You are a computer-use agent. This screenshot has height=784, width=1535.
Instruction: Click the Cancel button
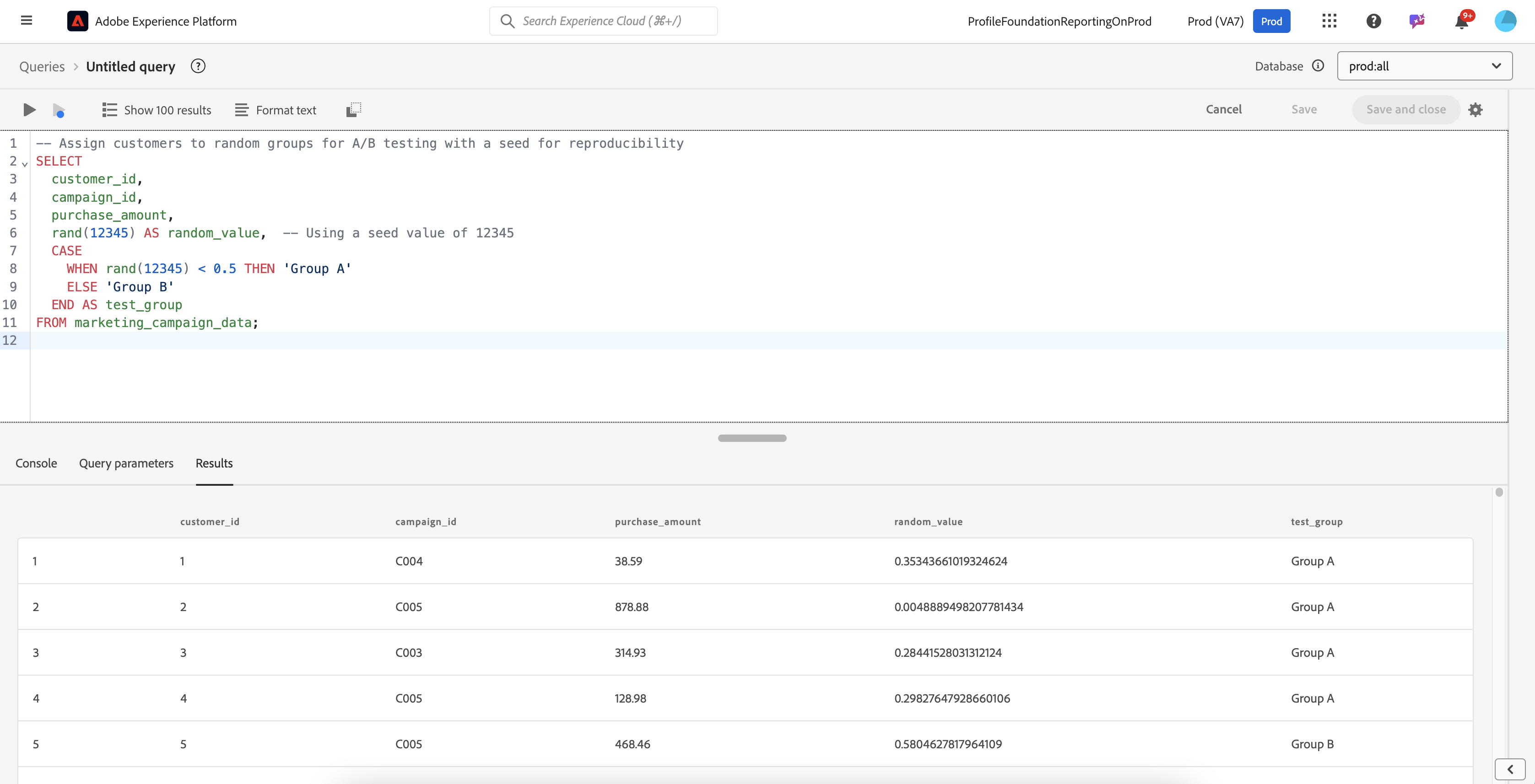click(1223, 110)
